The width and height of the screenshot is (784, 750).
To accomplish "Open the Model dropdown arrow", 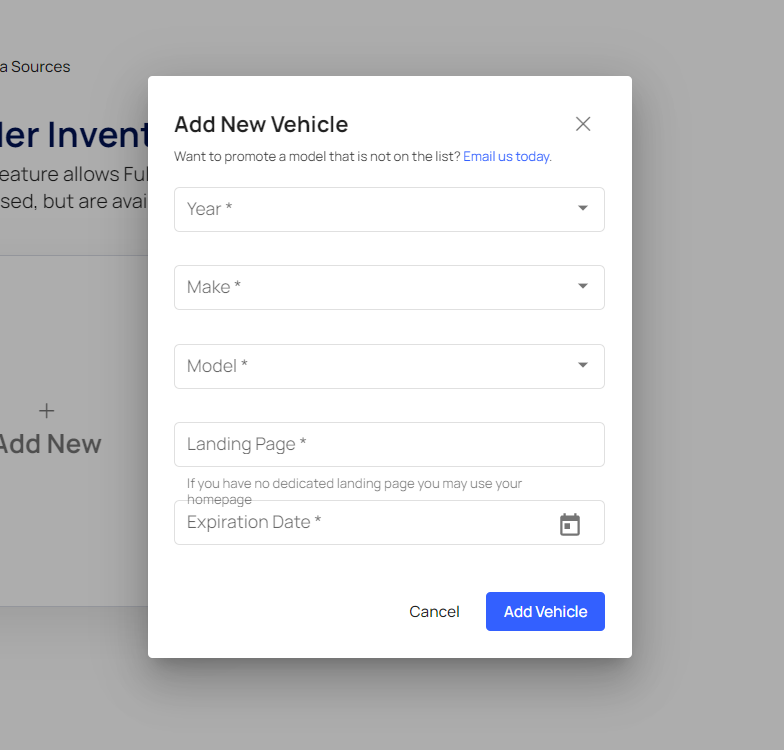I will click(583, 366).
